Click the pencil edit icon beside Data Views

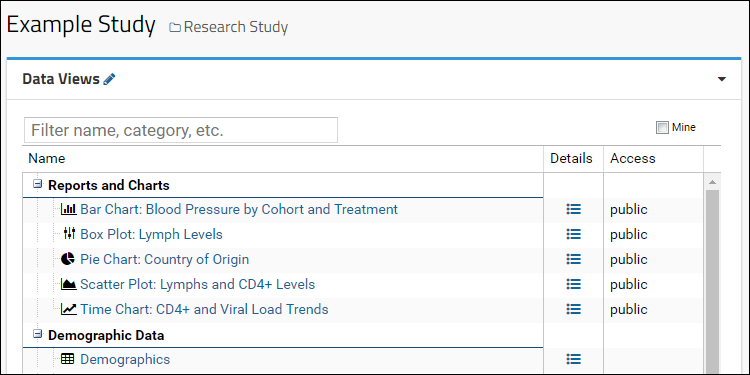tap(109, 79)
